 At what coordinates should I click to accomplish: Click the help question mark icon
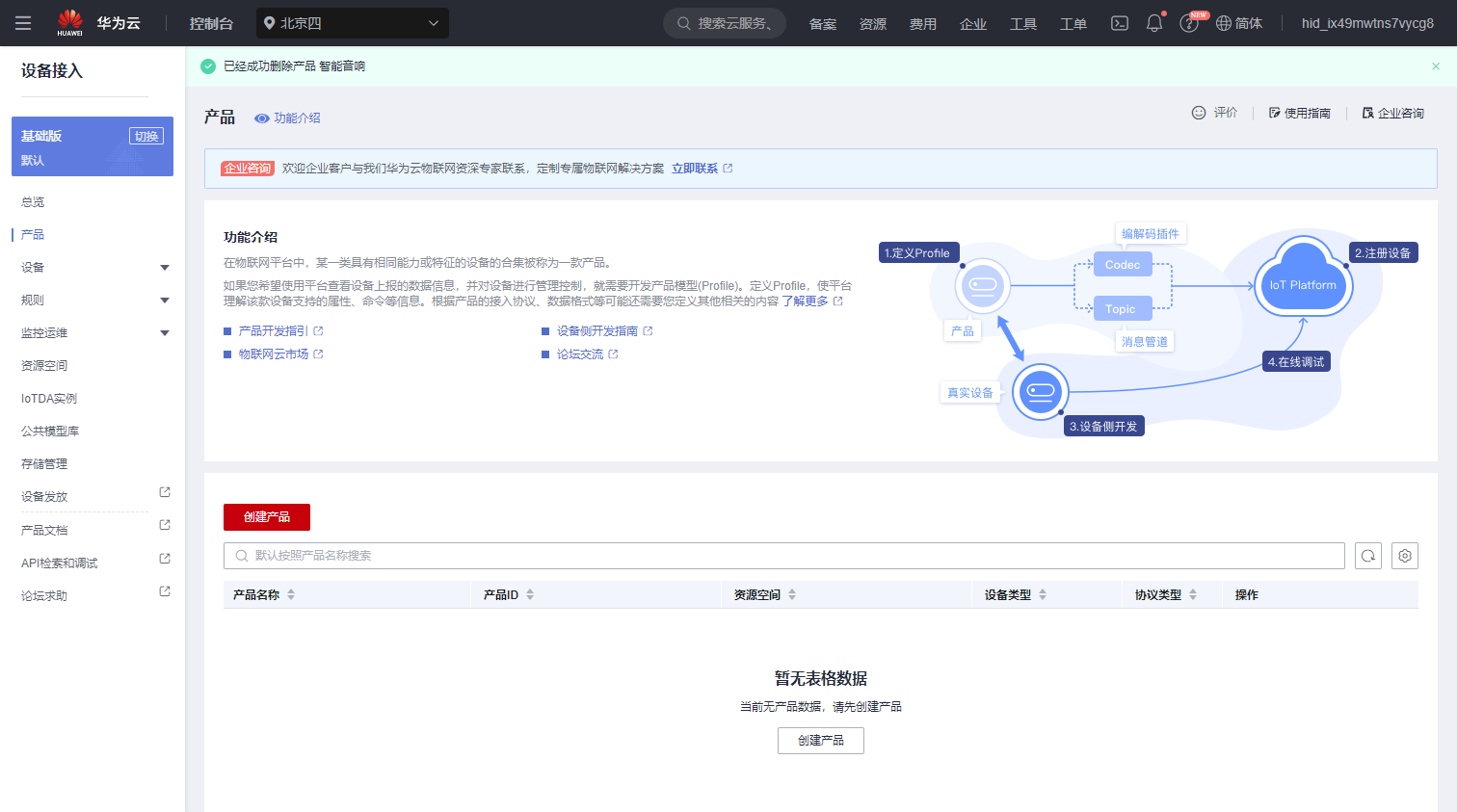click(x=1189, y=23)
